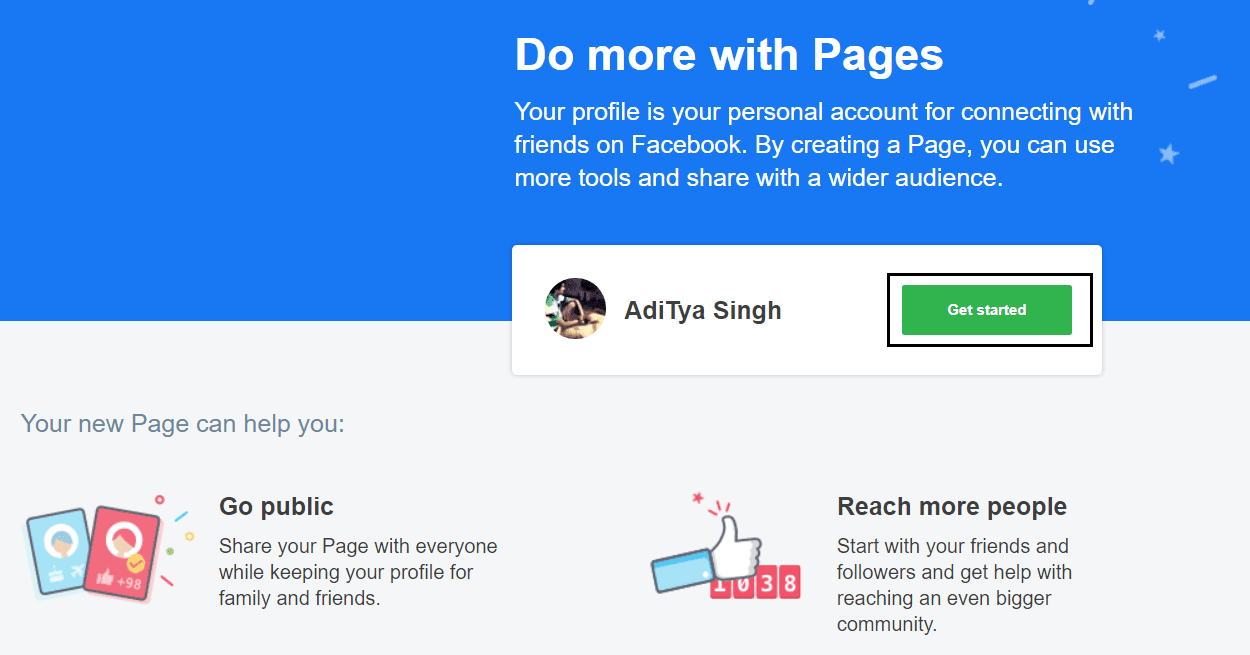Click the Reach more people heading
1250x655 pixels.
(x=952, y=506)
